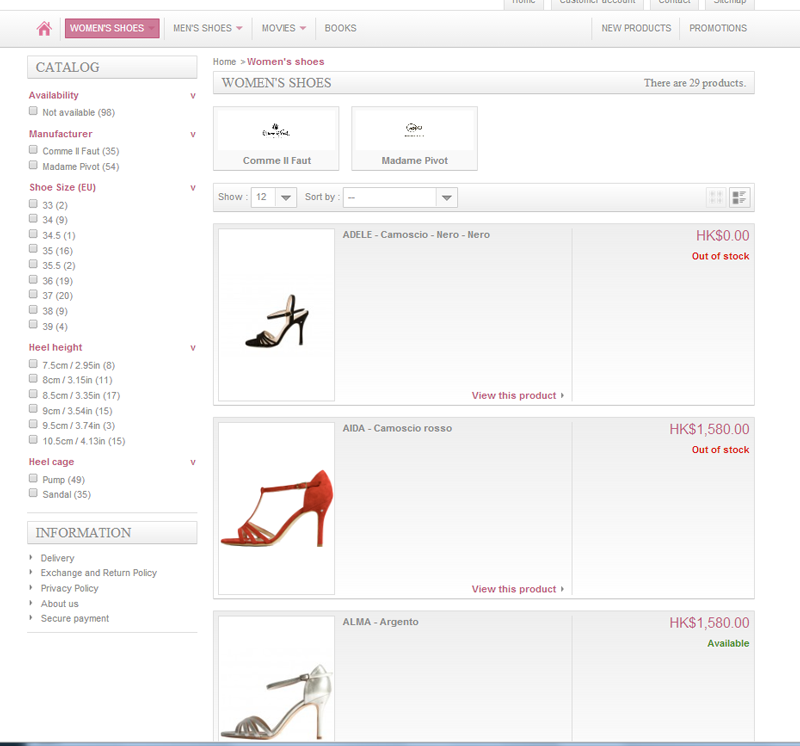Open the Comme Il Faut logo image
Viewport: 800px width, 746px height.
[276, 131]
